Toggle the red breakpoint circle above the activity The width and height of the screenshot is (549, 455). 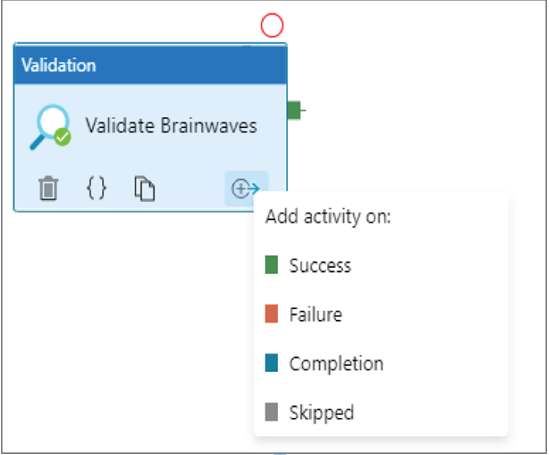point(272,25)
